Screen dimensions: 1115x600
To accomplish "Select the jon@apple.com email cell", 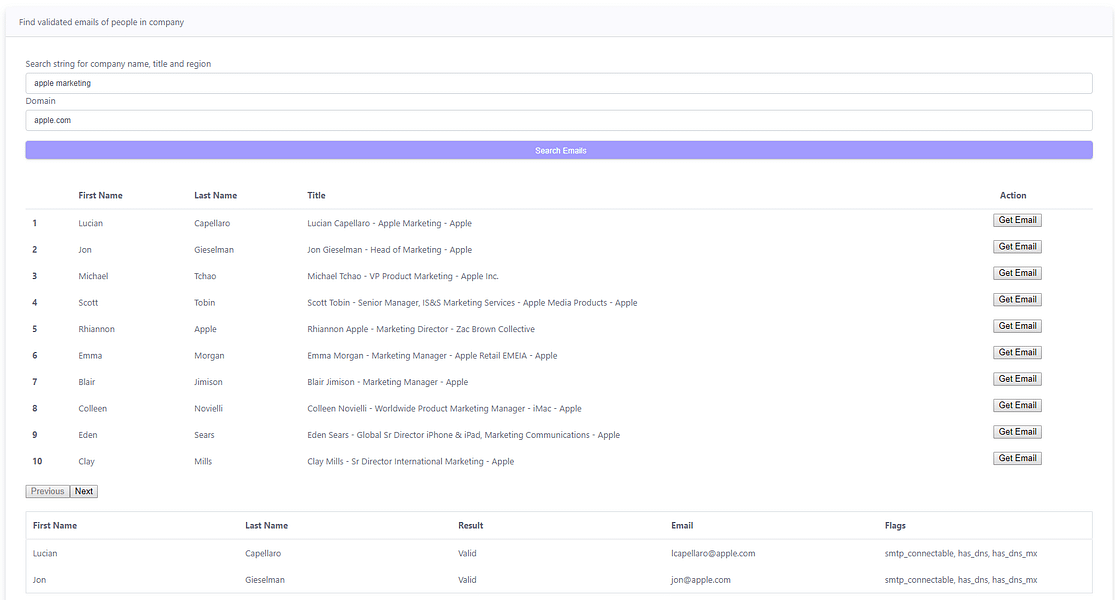I will click(700, 579).
